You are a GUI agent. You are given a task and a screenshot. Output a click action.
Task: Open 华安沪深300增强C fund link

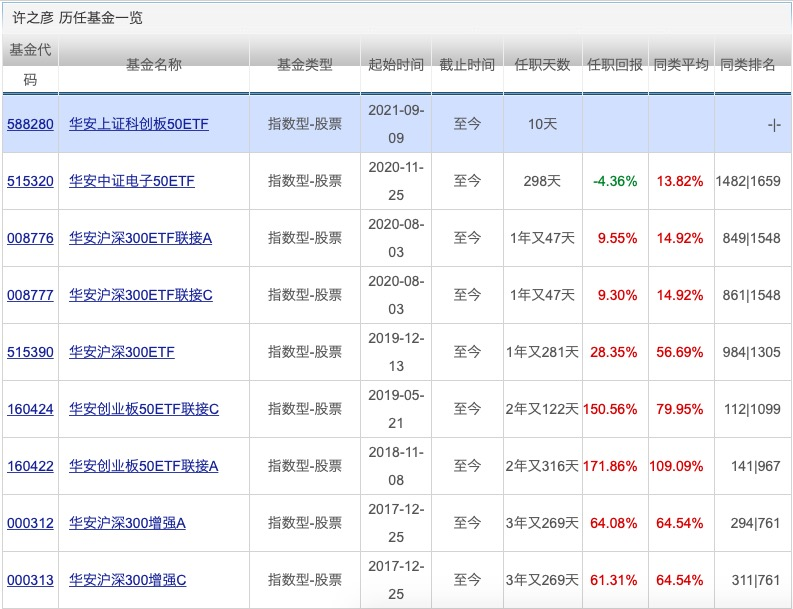[127, 581]
